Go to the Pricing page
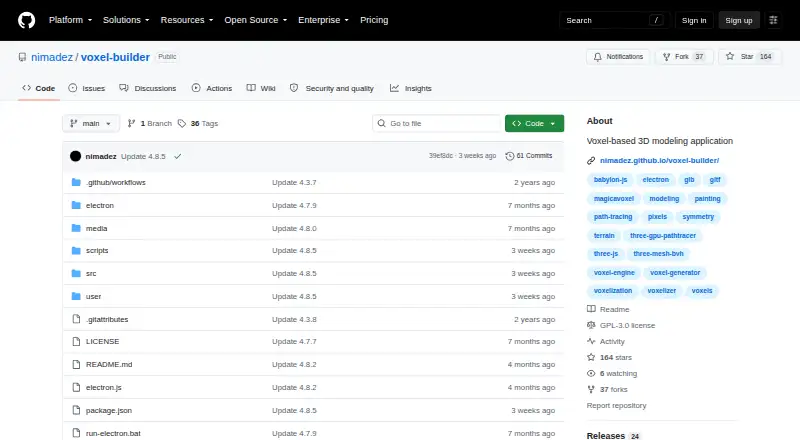800x440 pixels. tap(374, 20)
